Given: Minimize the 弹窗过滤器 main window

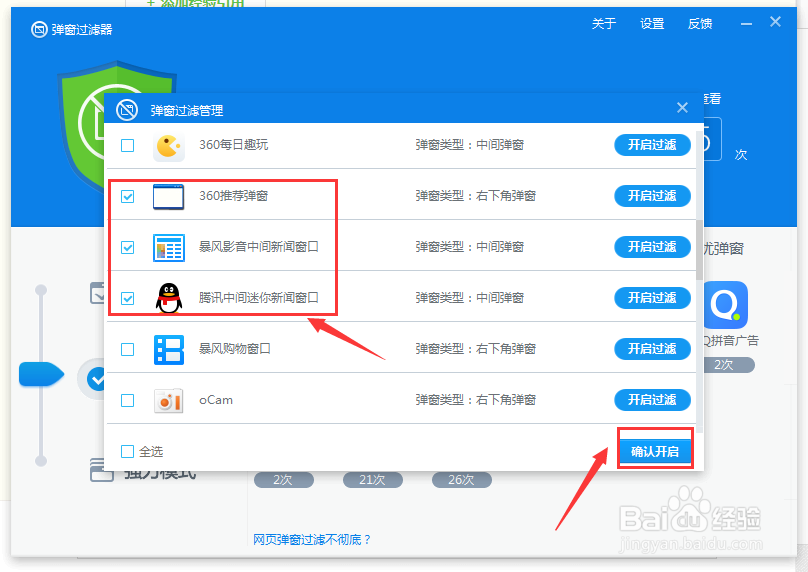Looking at the screenshot, I should pyautogui.click(x=746, y=24).
